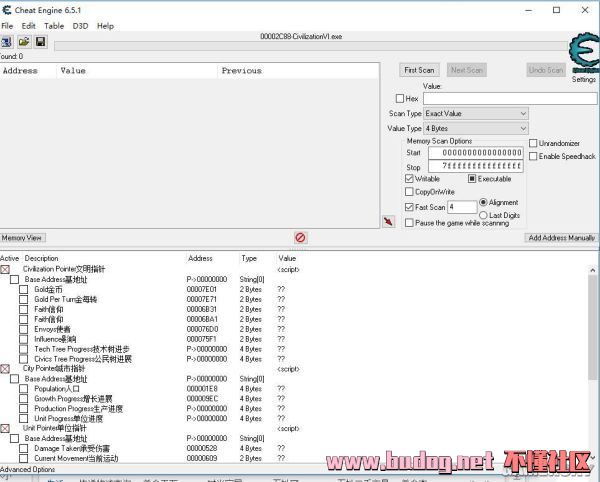Activate the Production Progress checkbox
Screen dimensions: 600x482
click(x=23, y=409)
